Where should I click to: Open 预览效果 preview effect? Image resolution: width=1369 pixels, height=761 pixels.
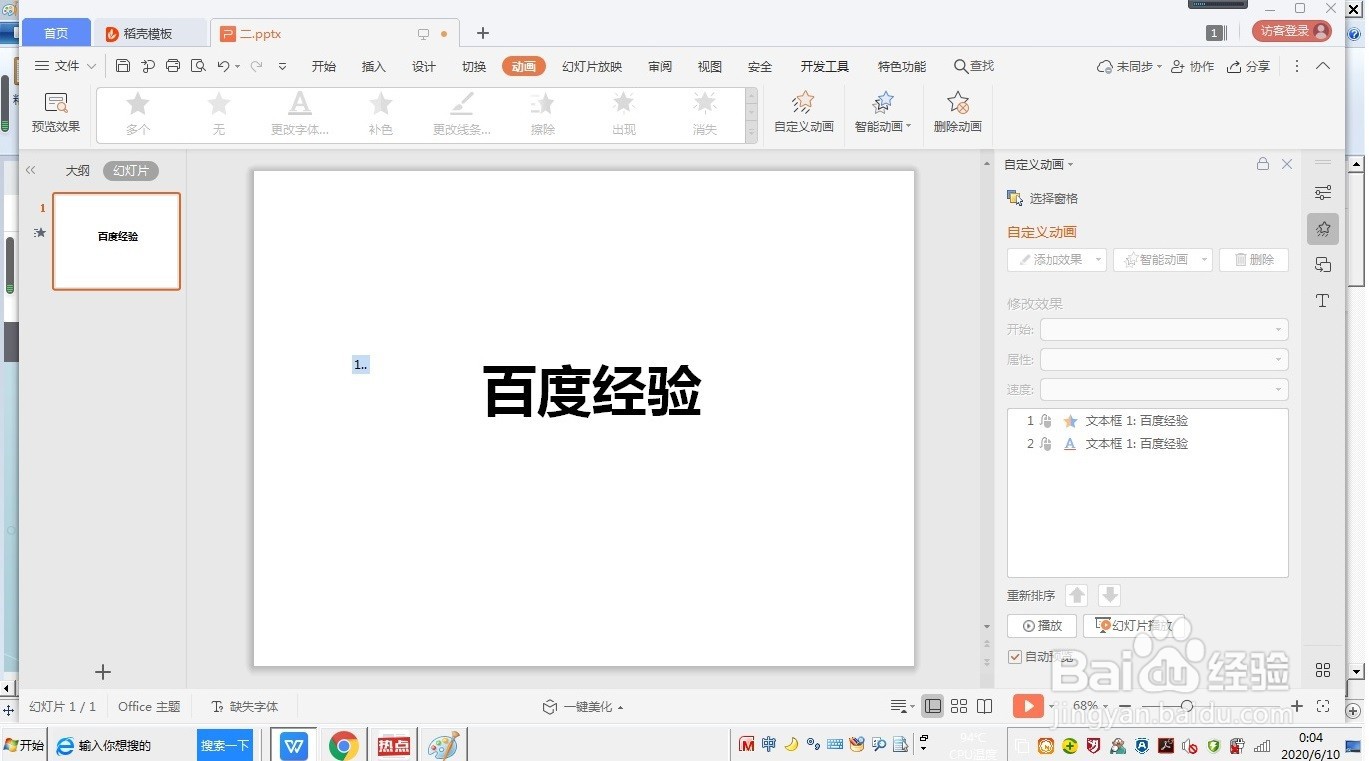pyautogui.click(x=56, y=113)
